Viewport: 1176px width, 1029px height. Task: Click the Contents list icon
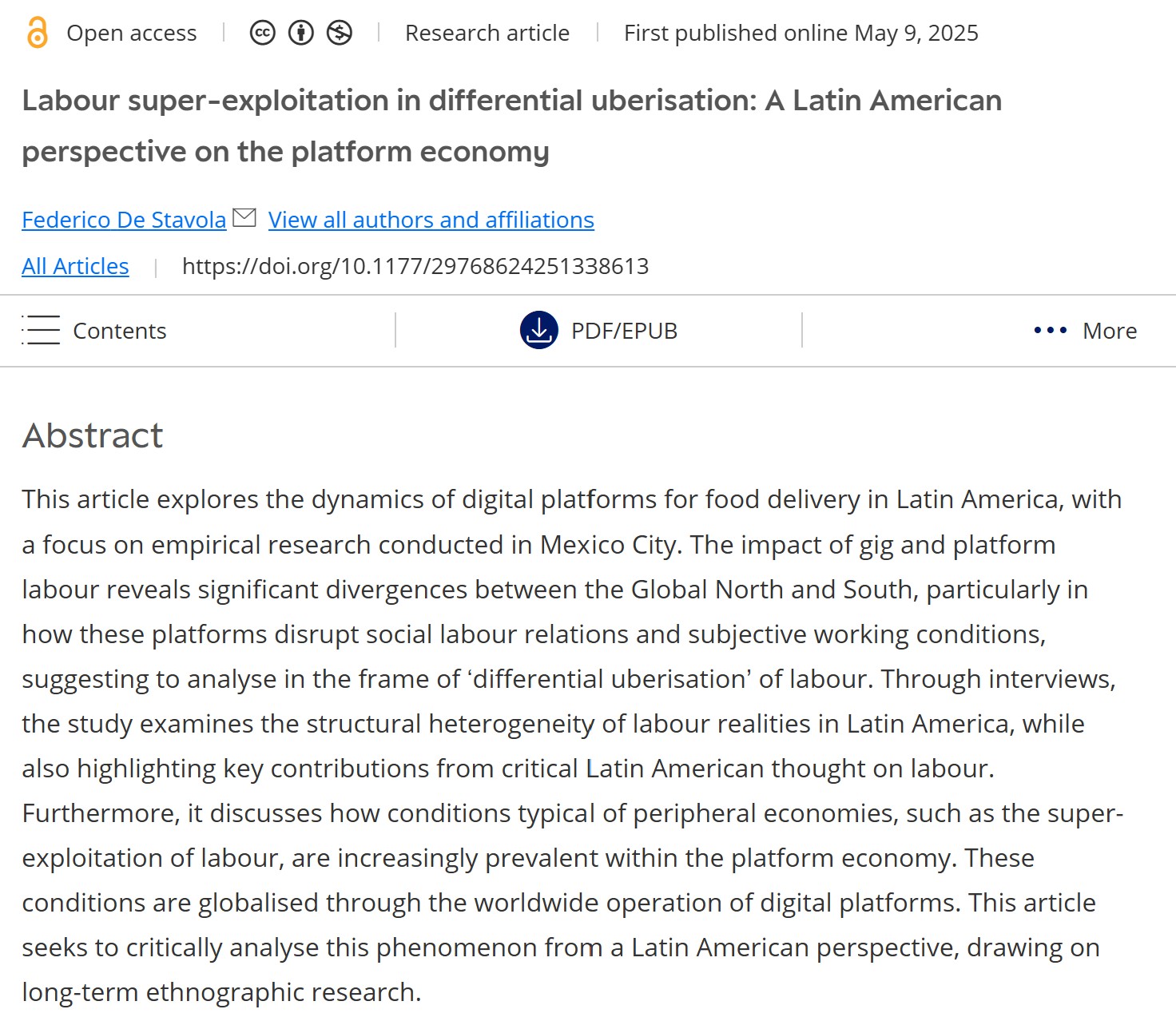point(41,330)
